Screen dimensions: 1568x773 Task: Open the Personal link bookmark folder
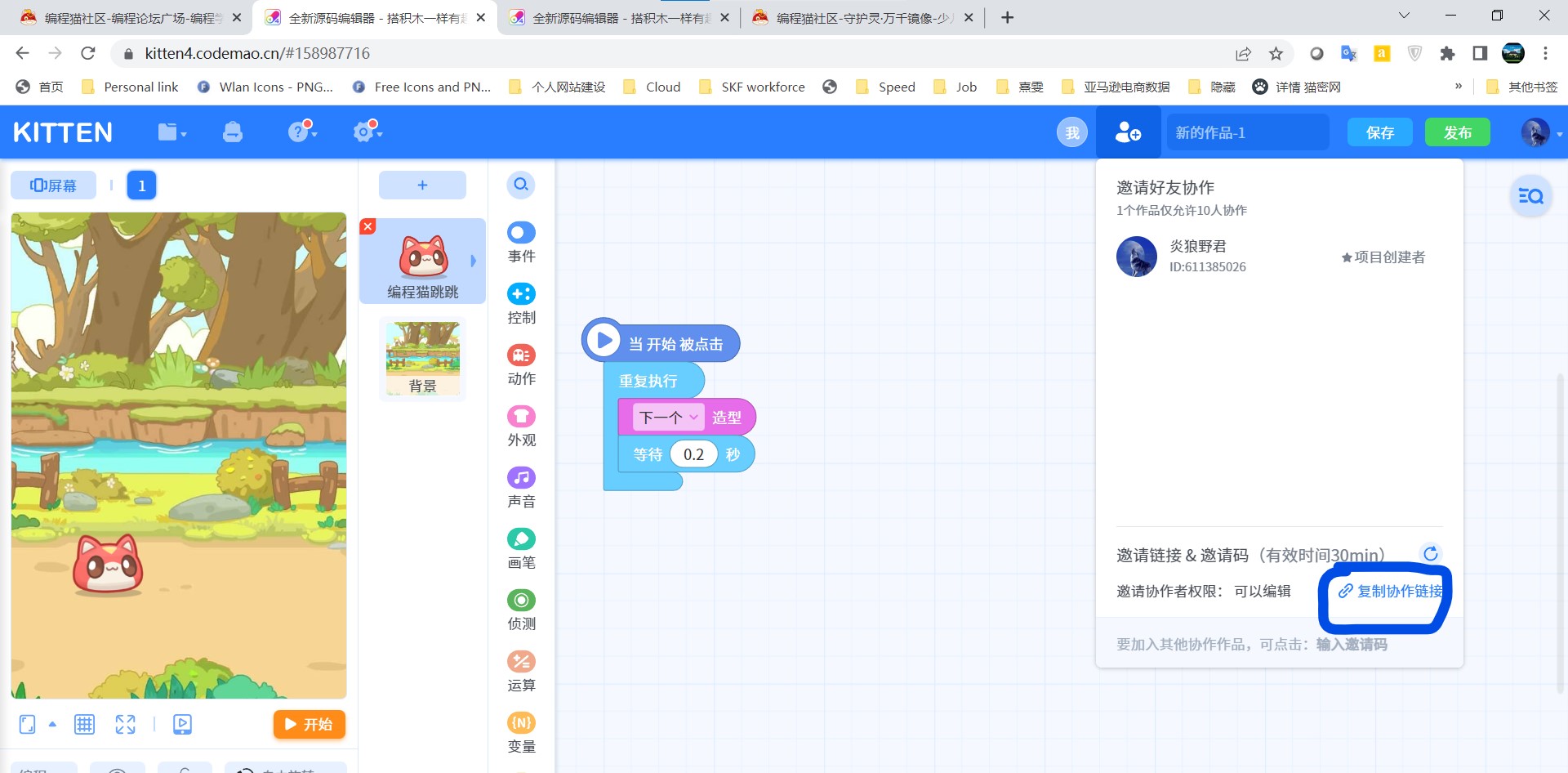click(x=130, y=87)
